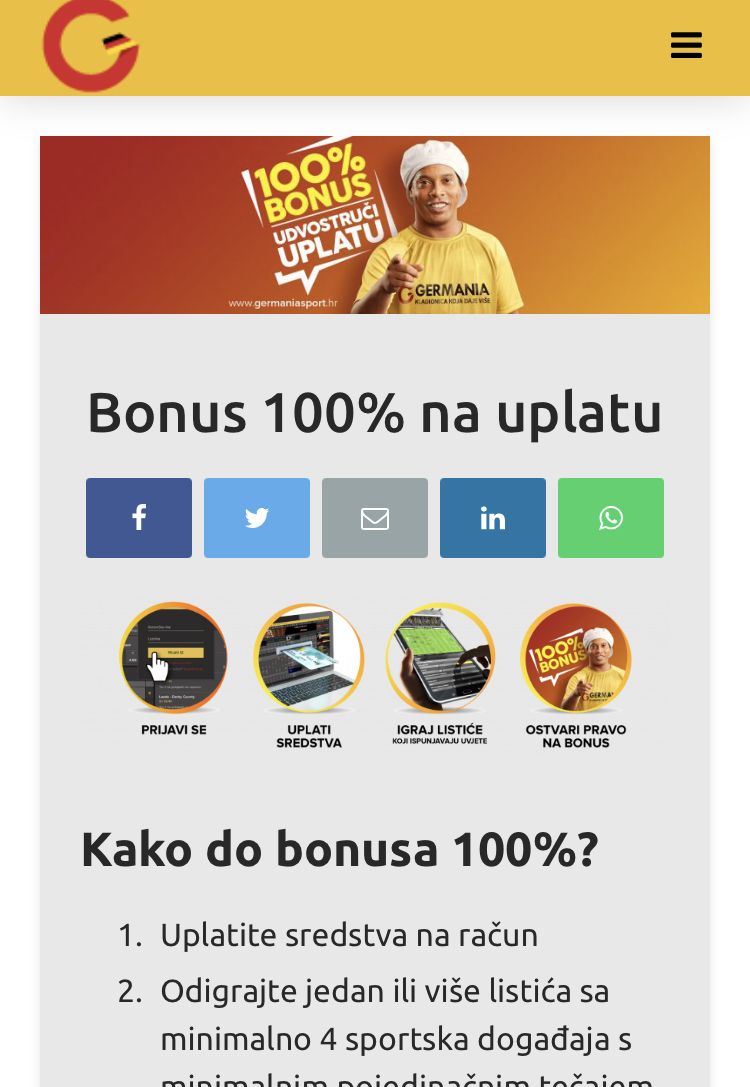Select list item 'Uplatite sredstva na račun'
Viewport: 750px width, 1087px height.
coord(349,935)
